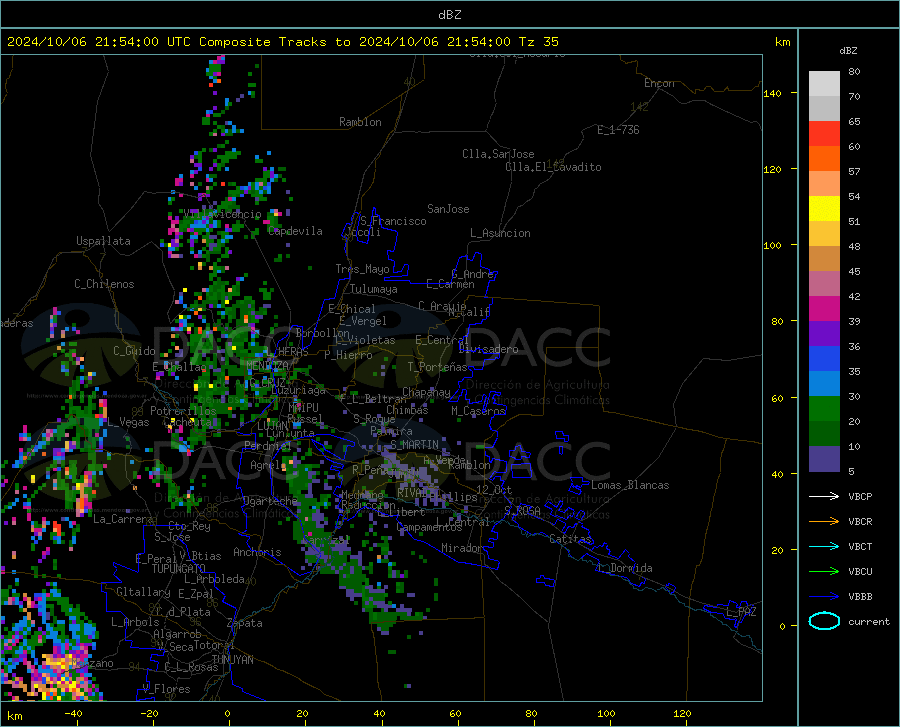This screenshot has width=900, height=727.
Task: Click the Mirador place label
Action: coord(462,548)
